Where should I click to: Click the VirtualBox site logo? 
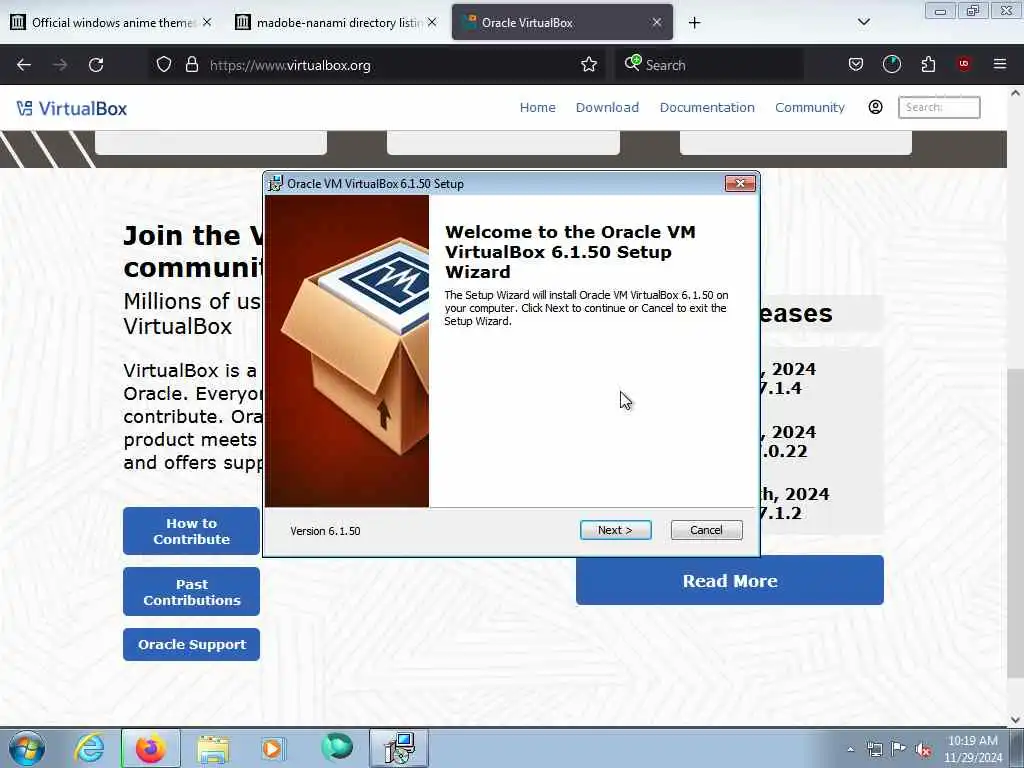(72, 108)
